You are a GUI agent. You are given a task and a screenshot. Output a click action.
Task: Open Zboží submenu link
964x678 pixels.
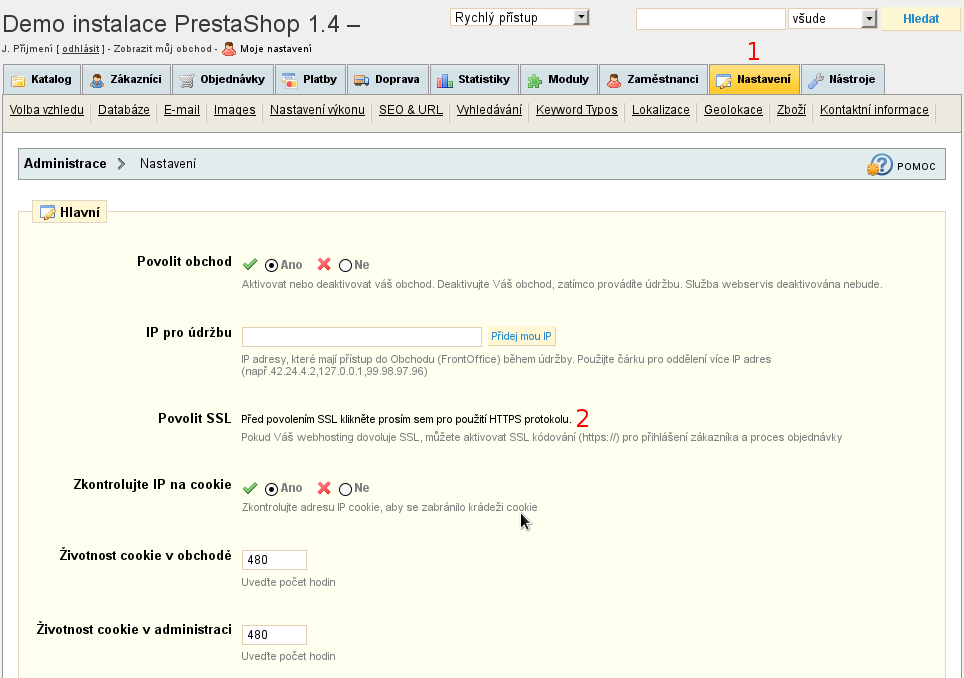coord(791,110)
